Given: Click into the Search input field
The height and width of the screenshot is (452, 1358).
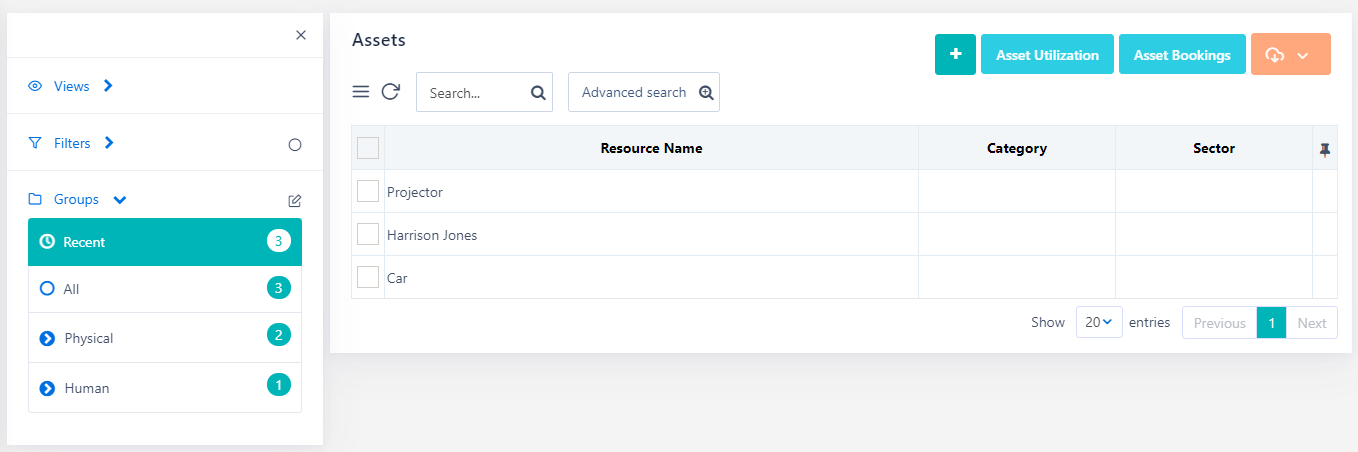Looking at the screenshot, I should coord(470,93).
